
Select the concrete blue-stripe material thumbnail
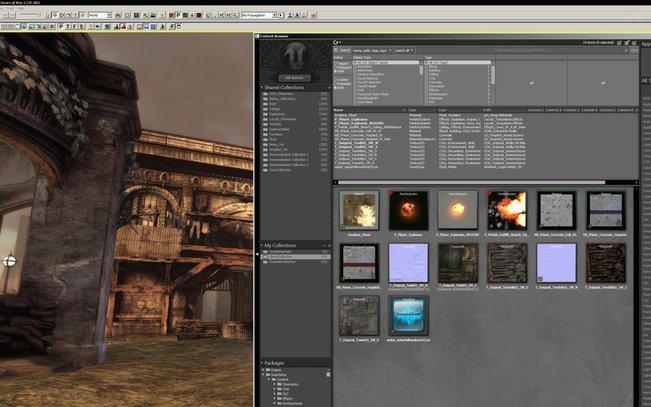(606, 211)
